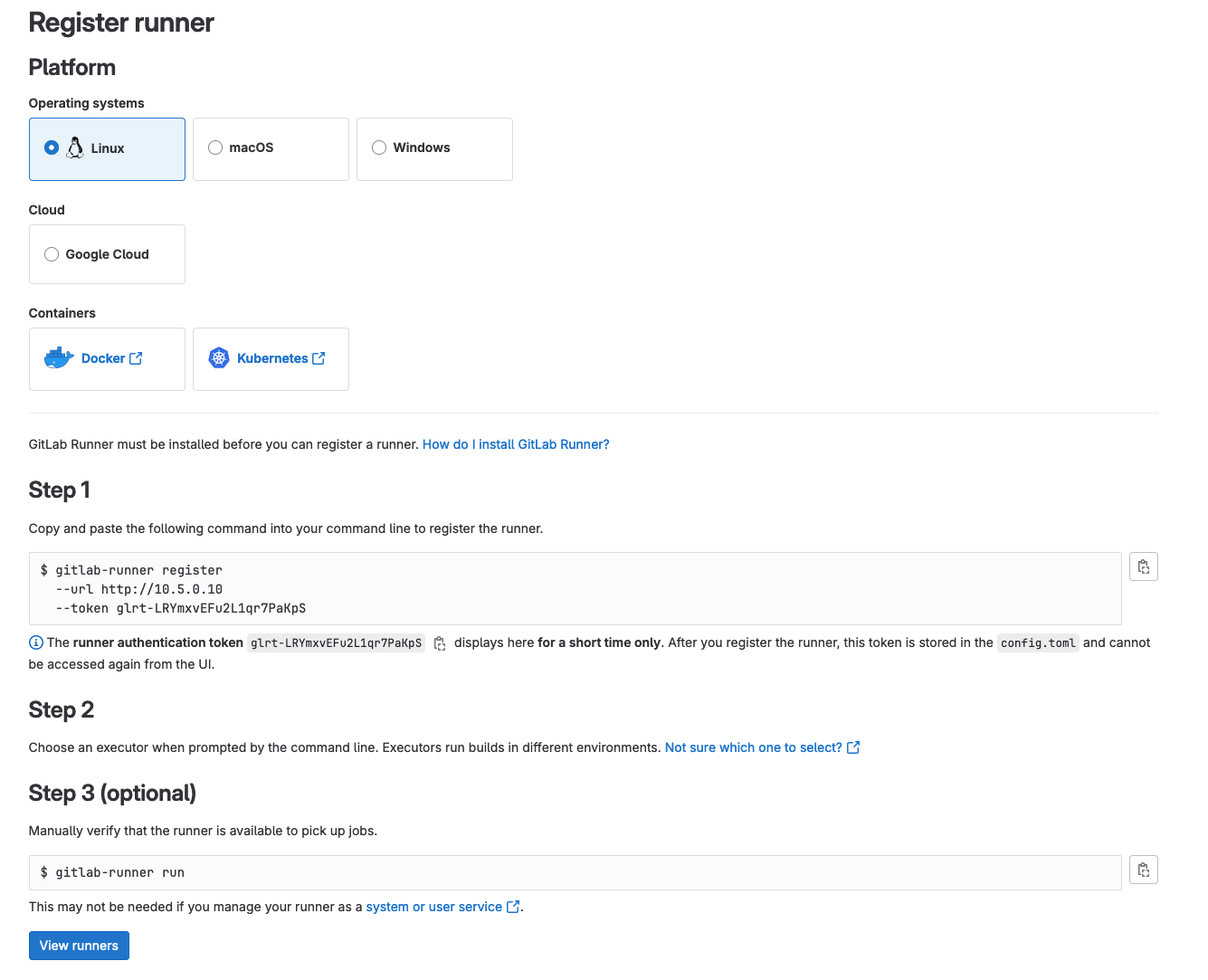Click the Docker whale icon
1208x980 pixels.
[58, 357]
